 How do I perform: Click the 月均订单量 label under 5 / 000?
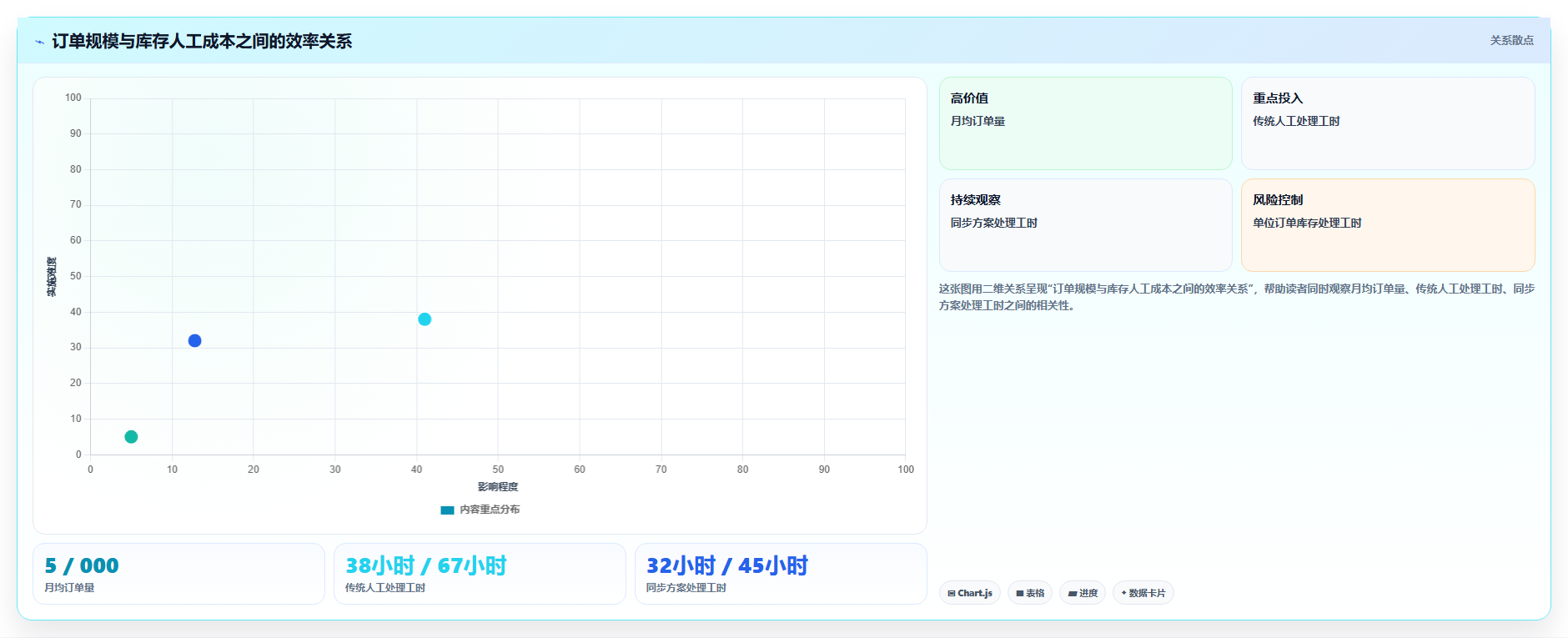tap(69, 588)
